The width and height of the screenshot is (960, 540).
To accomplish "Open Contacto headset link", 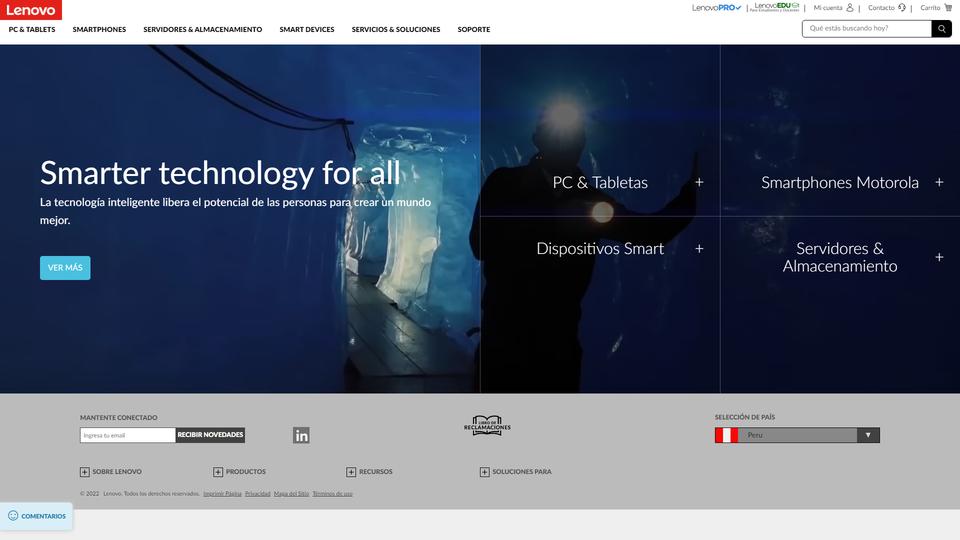I will [x=887, y=8].
